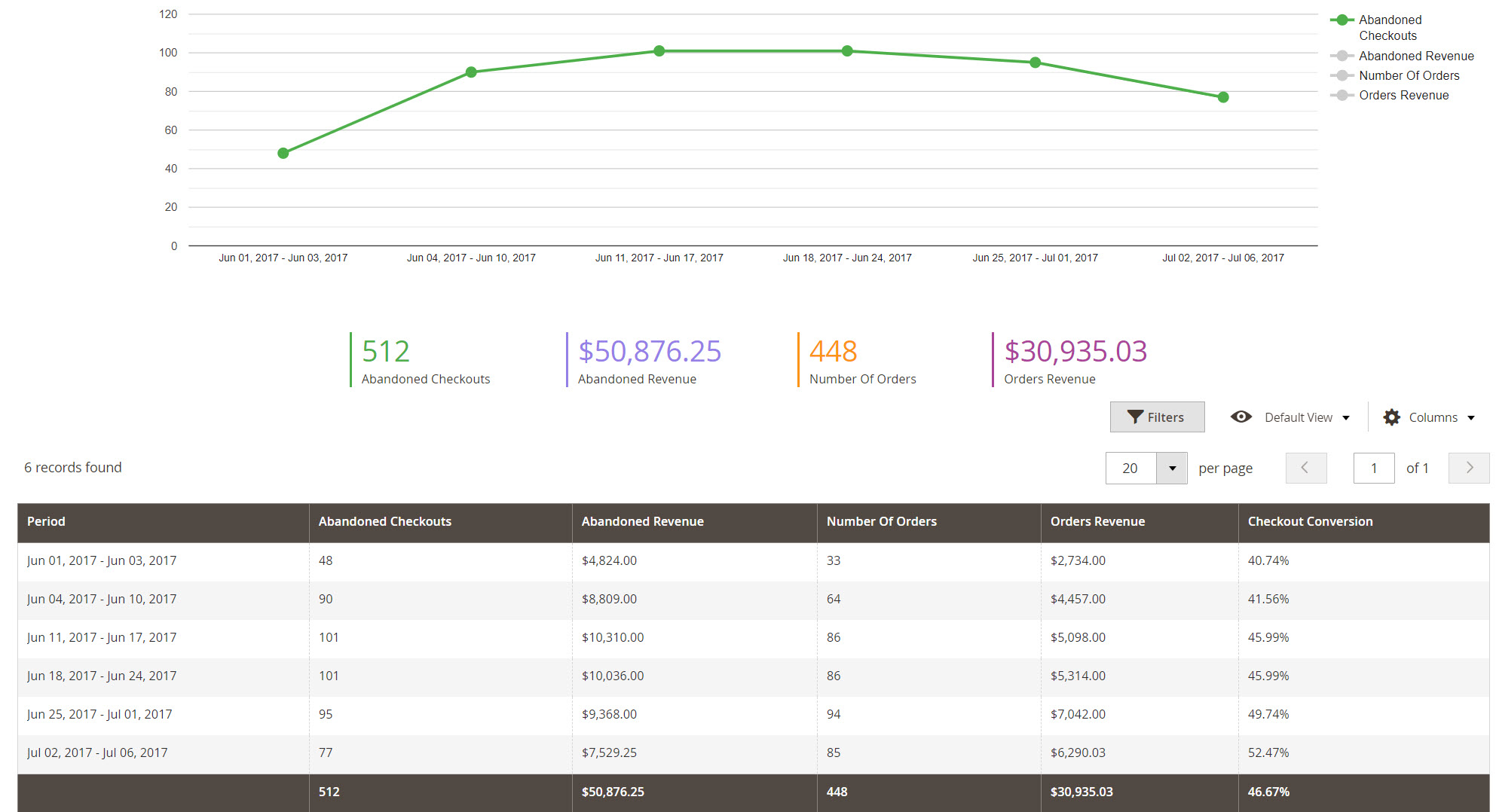1496x812 pixels.
Task: Click the current page number field
Action: (x=1373, y=469)
